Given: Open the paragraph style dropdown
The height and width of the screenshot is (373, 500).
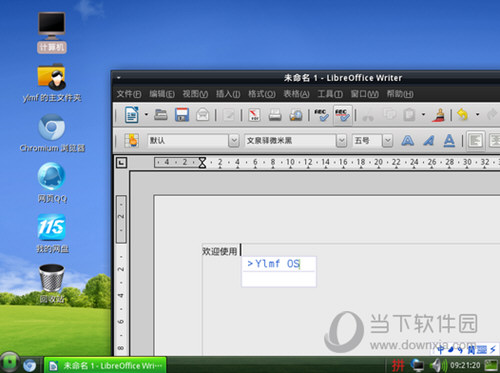Looking at the screenshot, I should click(234, 141).
